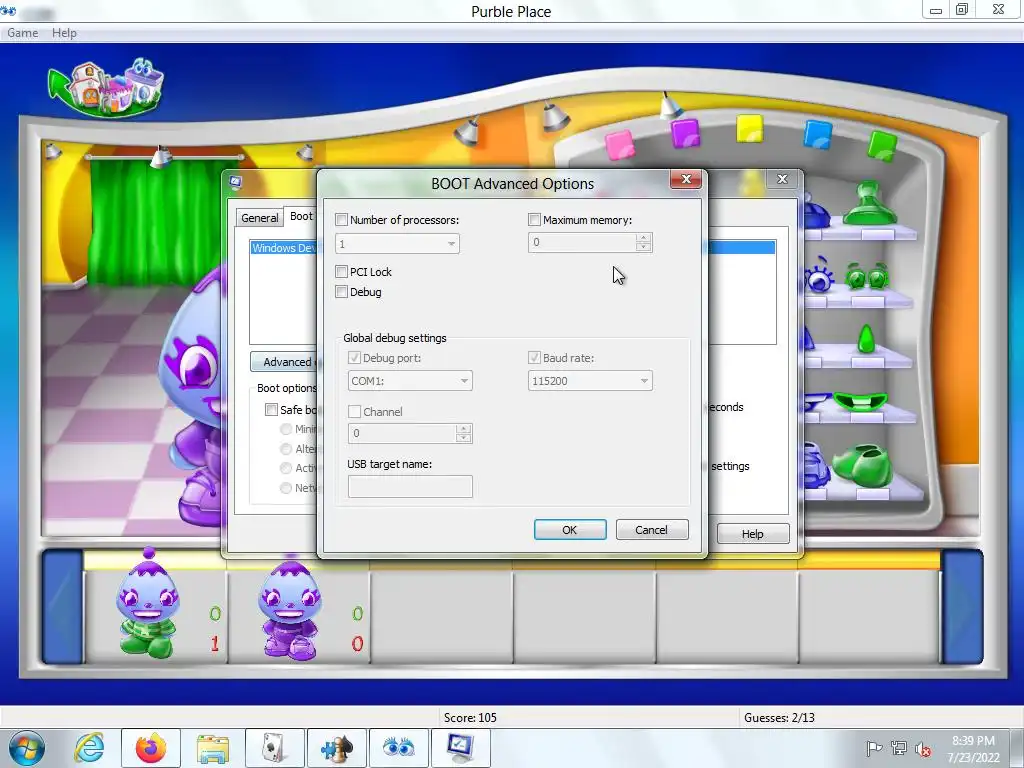Image resolution: width=1024 pixels, height=768 pixels.
Task: Toggle the Debug checkbox
Action: [341, 292]
